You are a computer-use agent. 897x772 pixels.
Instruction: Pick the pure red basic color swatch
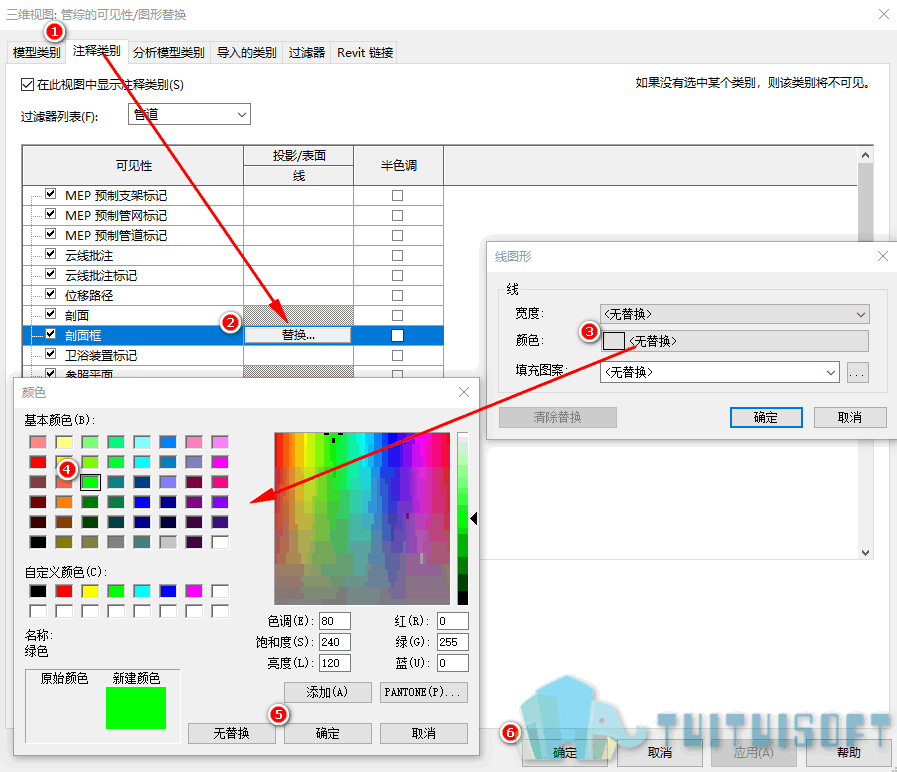tap(38, 462)
